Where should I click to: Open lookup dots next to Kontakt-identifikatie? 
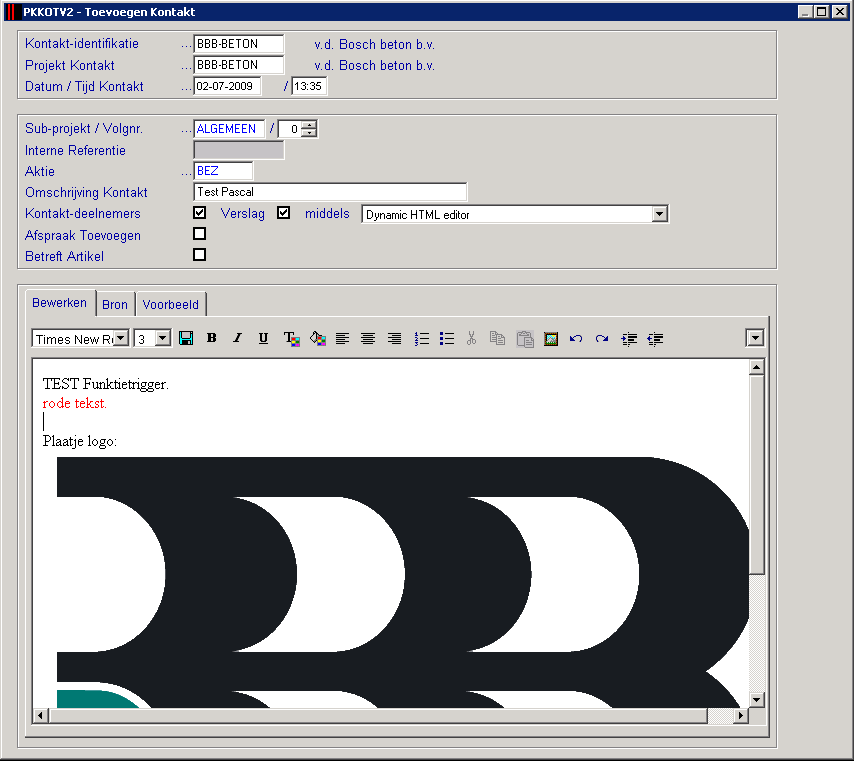tap(186, 45)
